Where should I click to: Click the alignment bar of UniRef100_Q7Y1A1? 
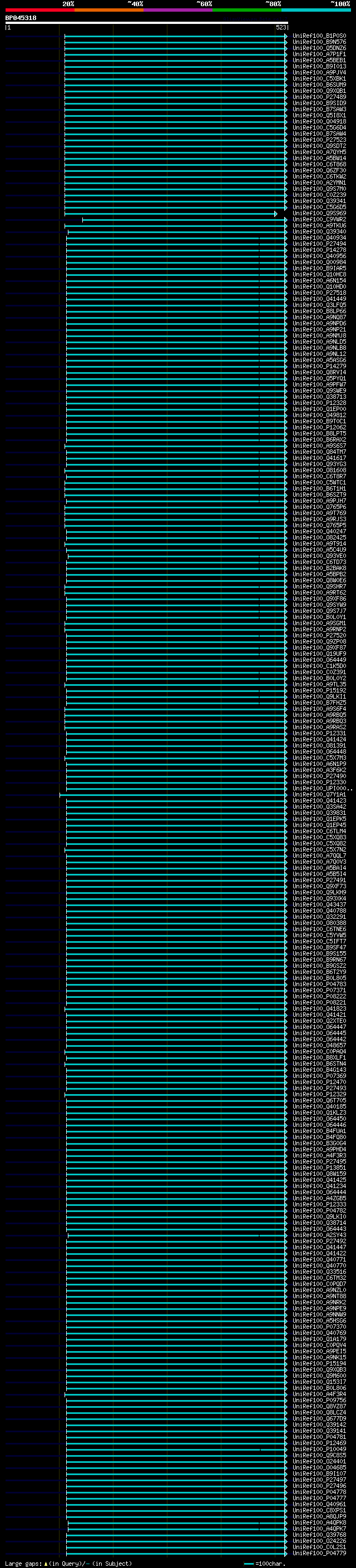(174, 794)
